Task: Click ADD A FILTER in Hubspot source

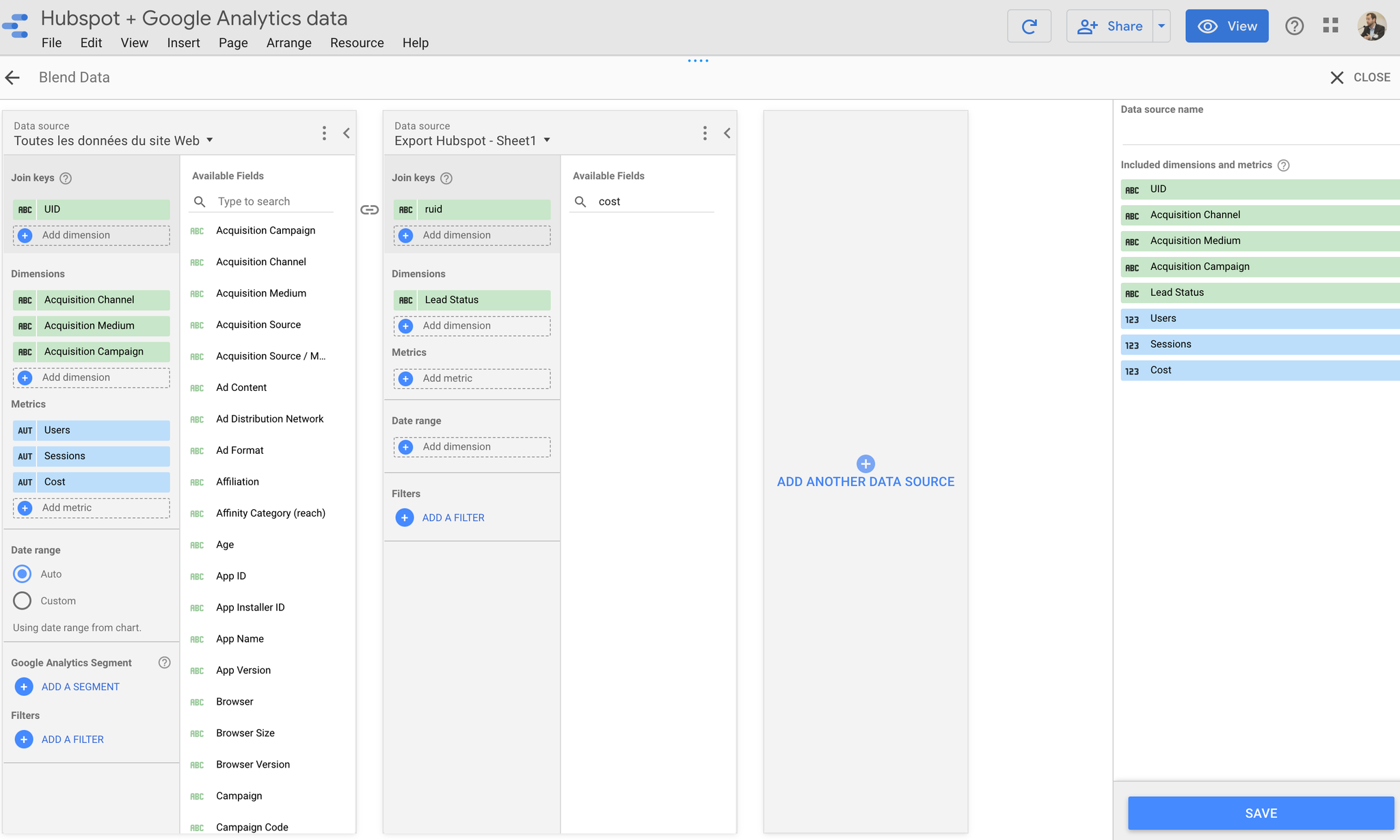Action: [453, 518]
